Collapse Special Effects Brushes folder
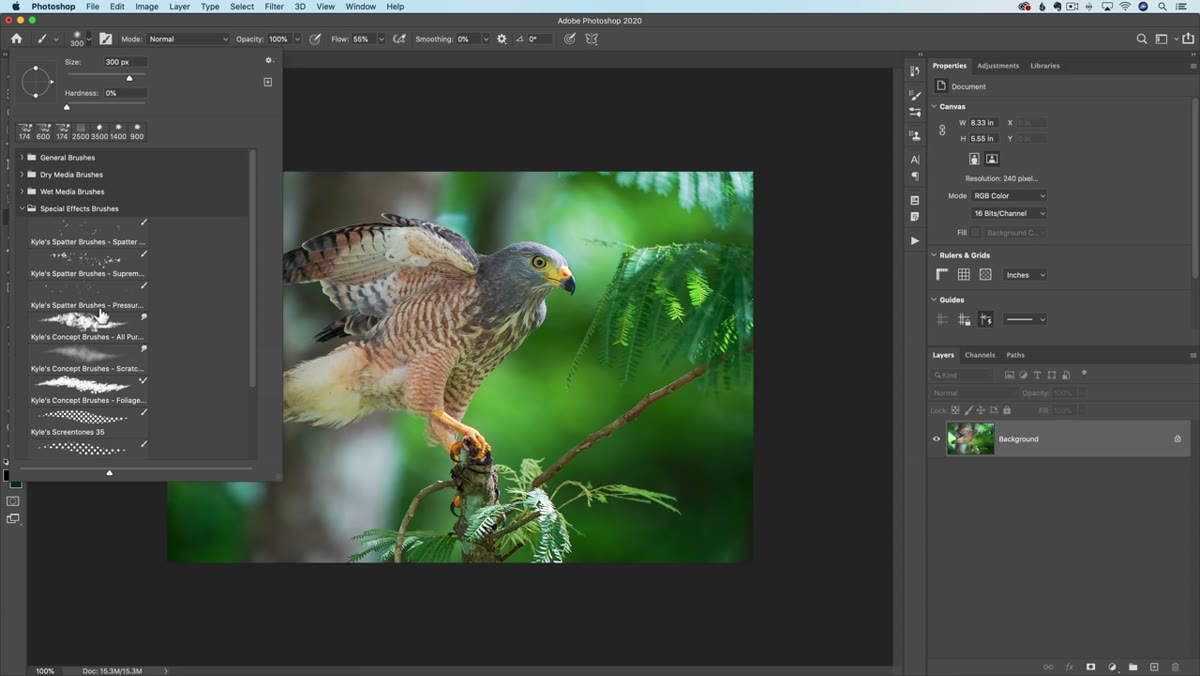The image size is (1200, 676). click(x=22, y=208)
